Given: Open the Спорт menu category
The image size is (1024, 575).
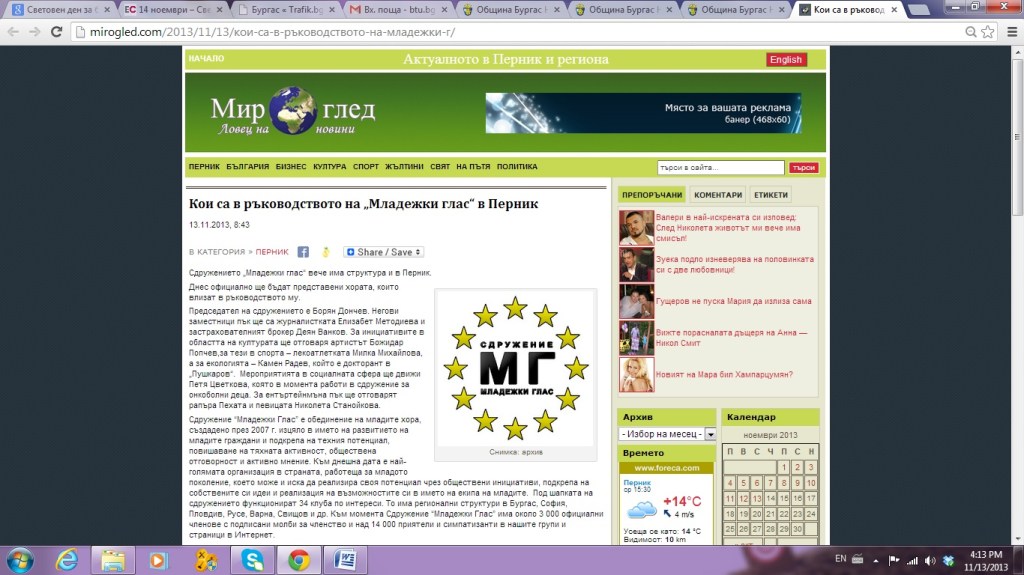Looking at the screenshot, I should click(366, 167).
